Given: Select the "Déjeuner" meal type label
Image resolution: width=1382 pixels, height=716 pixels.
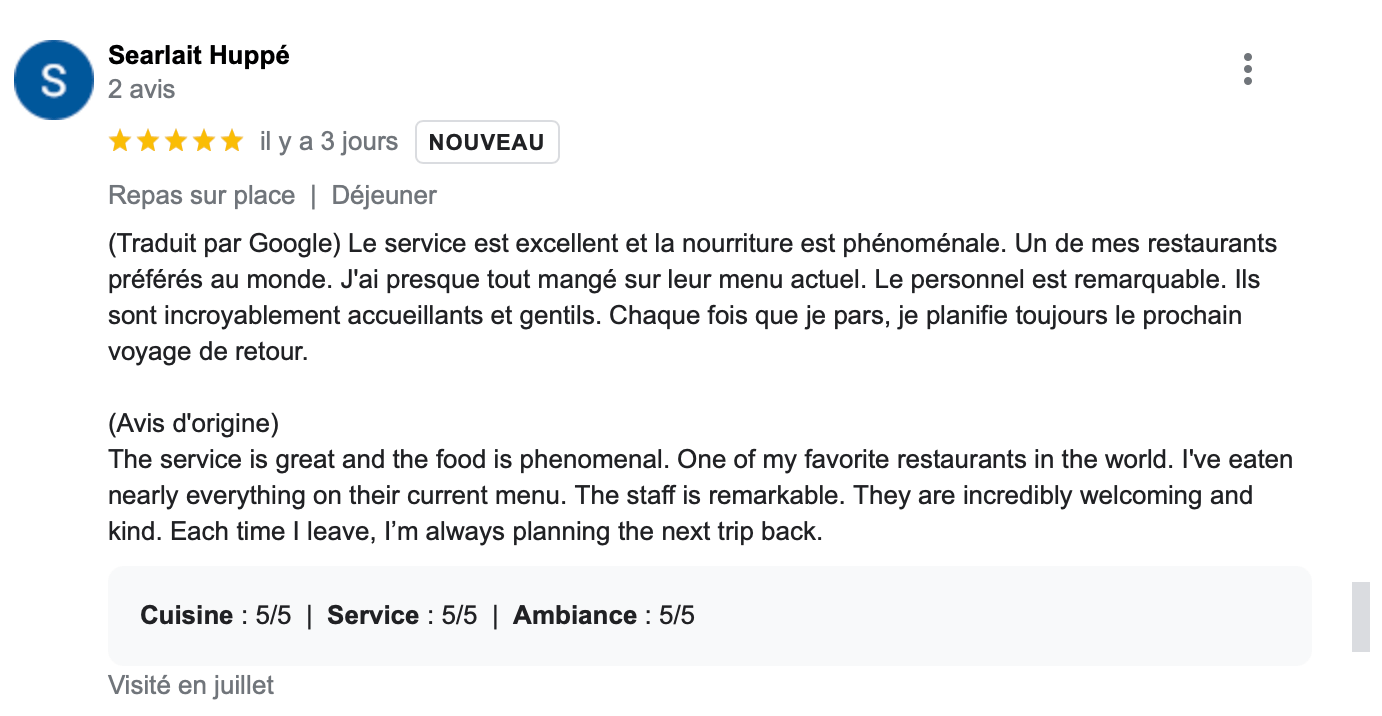Looking at the screenshot, I should [384, 195].
